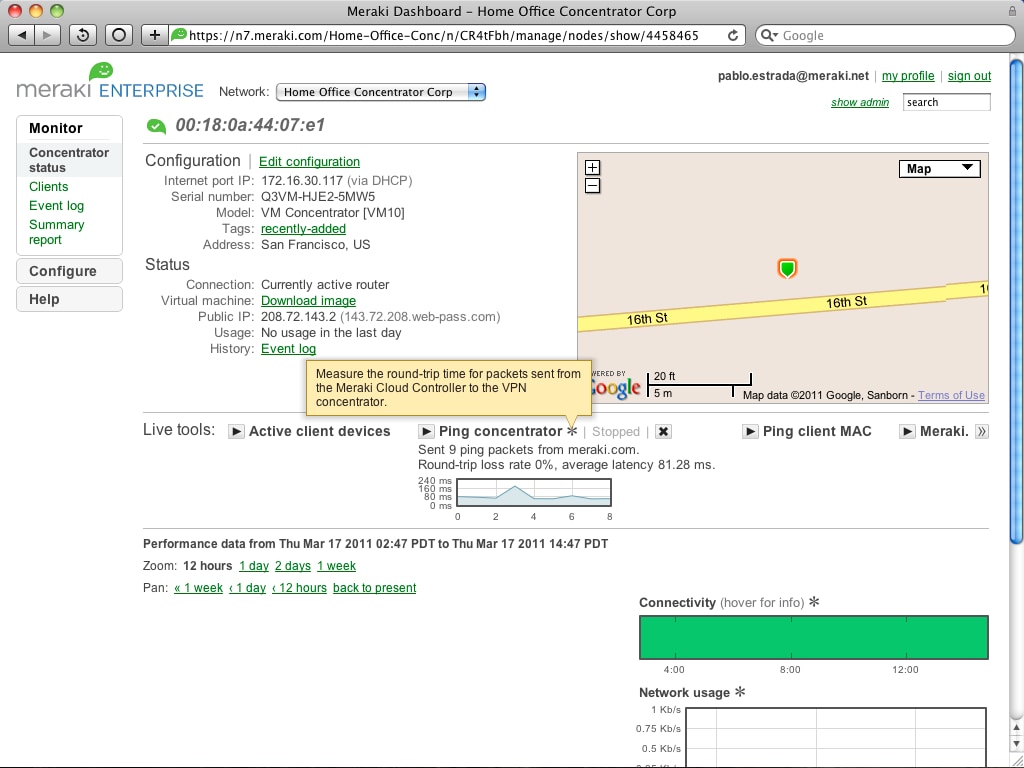Click the play button beside Meraki. tool

[x=907, y=432]
